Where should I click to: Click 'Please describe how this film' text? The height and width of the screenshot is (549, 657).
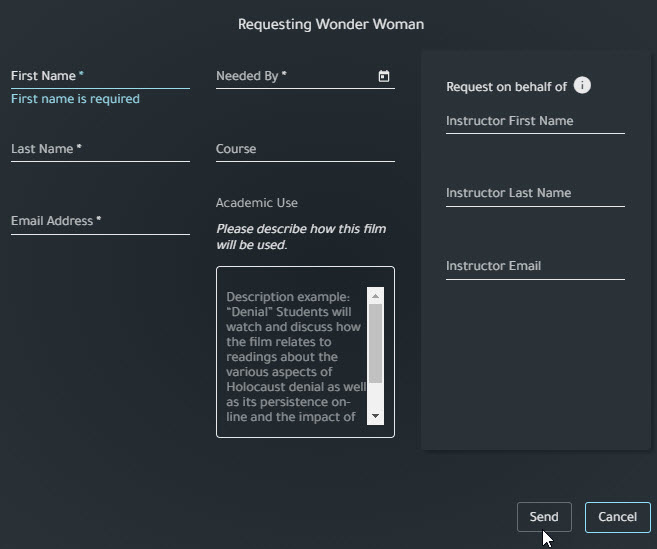click(x=301, y=229)
